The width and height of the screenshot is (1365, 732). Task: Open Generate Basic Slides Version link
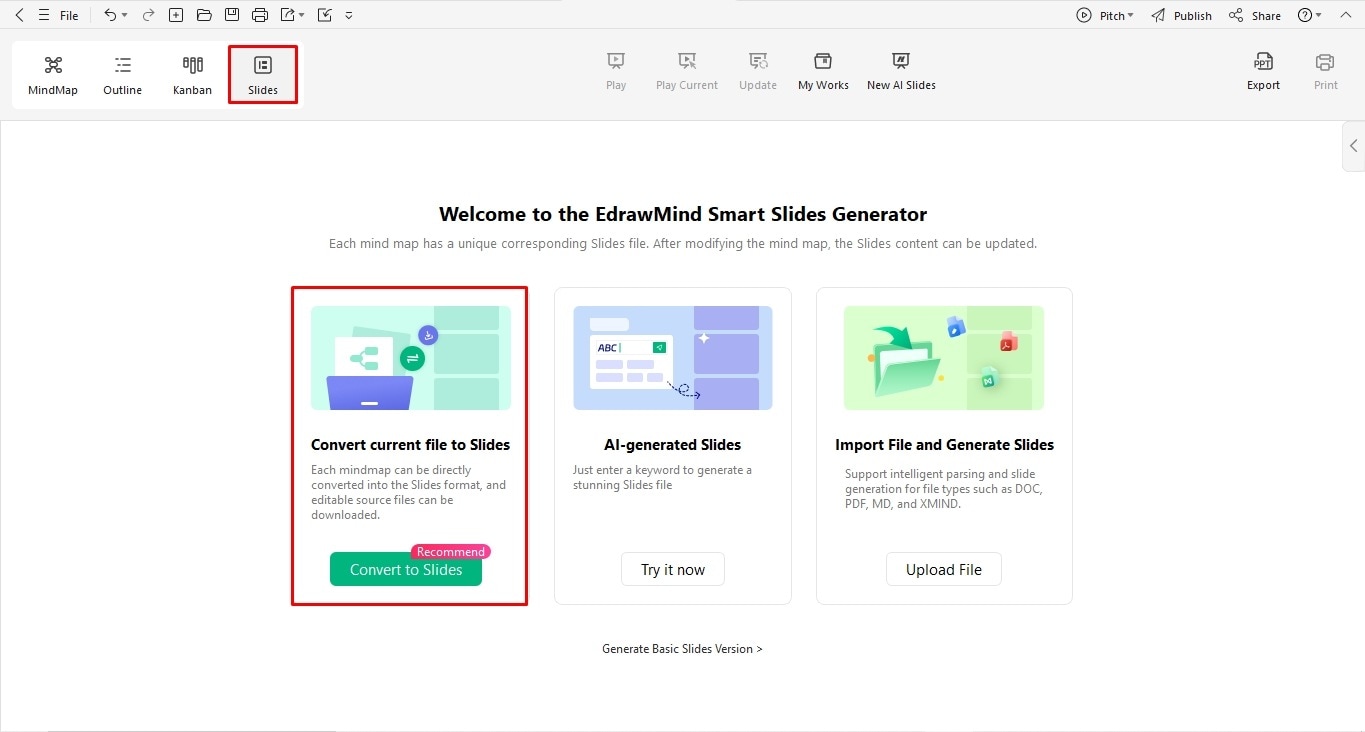pyautogui.click(x=682, y=649)
